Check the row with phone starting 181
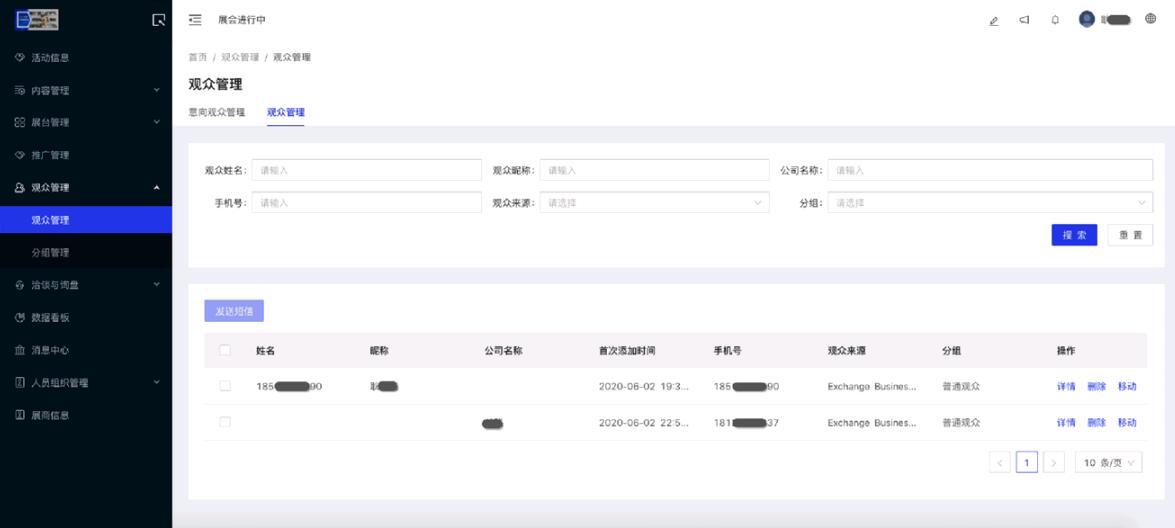Viewport: 1175px width, 528px height. (225, 422)
